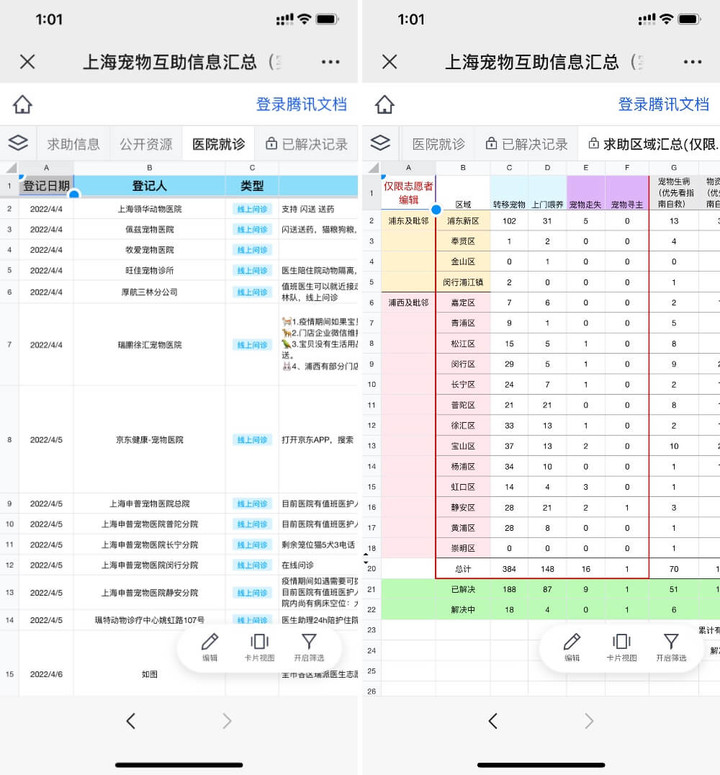This screenshot has width=720, height=775.
Task: Enable 开启筛选 filter on right screen
Action: [x=671, y=647]
